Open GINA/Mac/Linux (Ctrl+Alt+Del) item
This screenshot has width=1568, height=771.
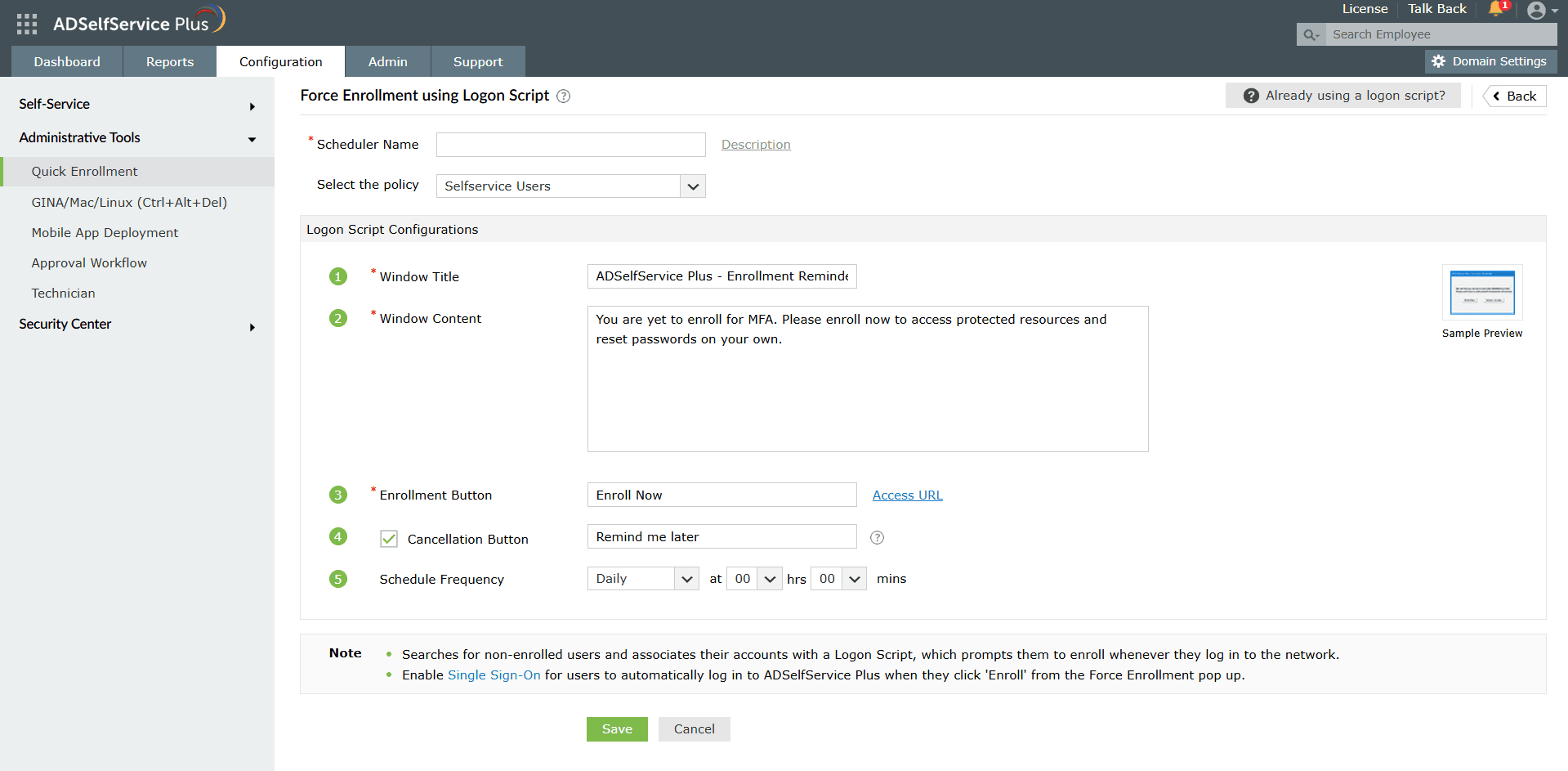click(x=129, y=202)
